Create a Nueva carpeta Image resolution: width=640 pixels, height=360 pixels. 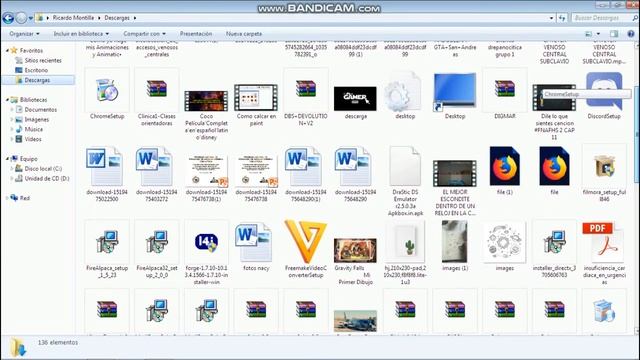coord(244,34)
